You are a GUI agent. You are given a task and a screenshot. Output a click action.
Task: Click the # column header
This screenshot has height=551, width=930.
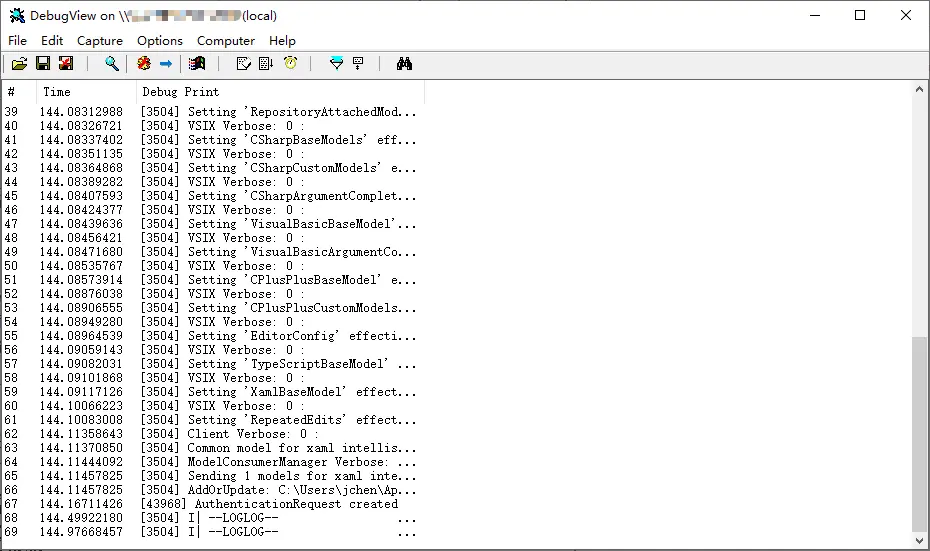[20, 92]
